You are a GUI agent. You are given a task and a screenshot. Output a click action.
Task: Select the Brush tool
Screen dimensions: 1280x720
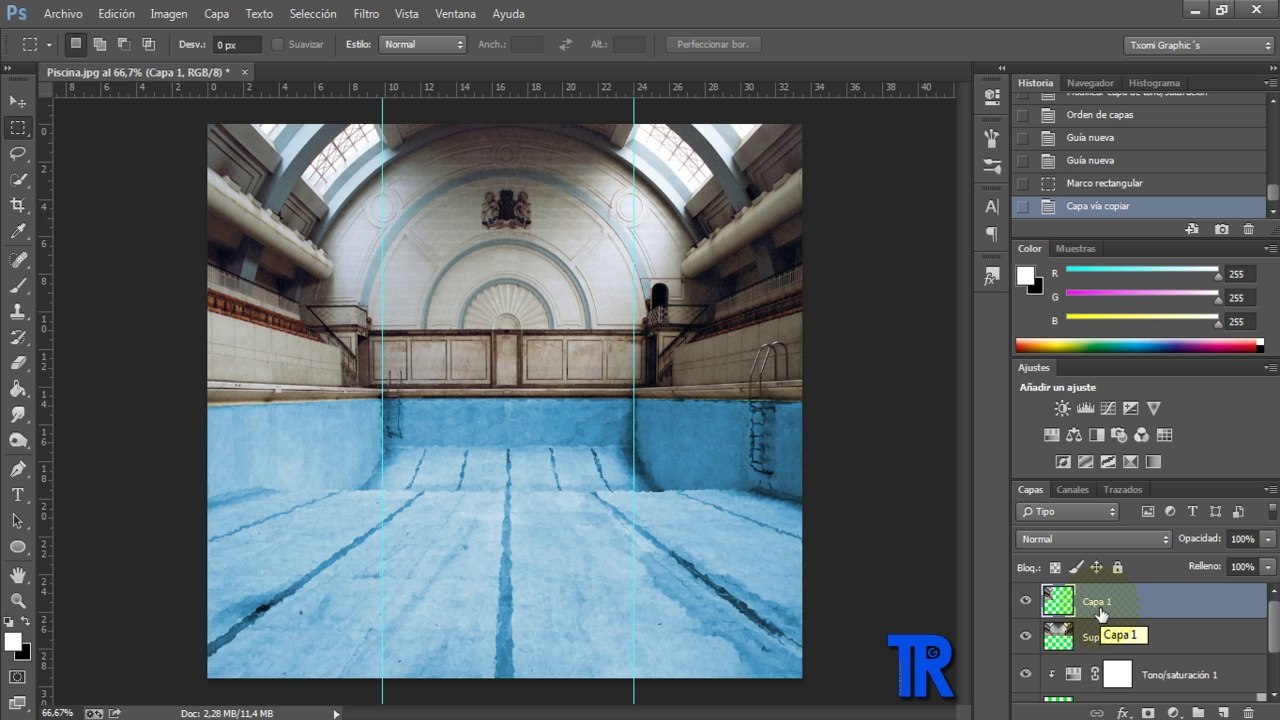click(x=18, y=286)
